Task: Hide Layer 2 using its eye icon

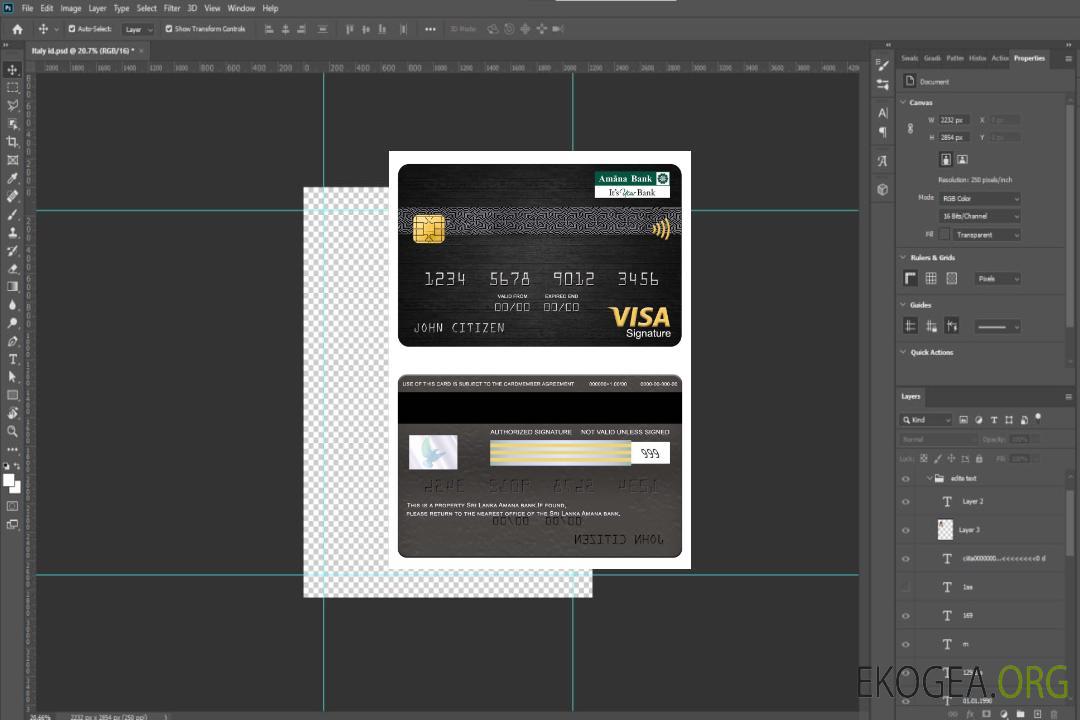Action: (906, 502)
